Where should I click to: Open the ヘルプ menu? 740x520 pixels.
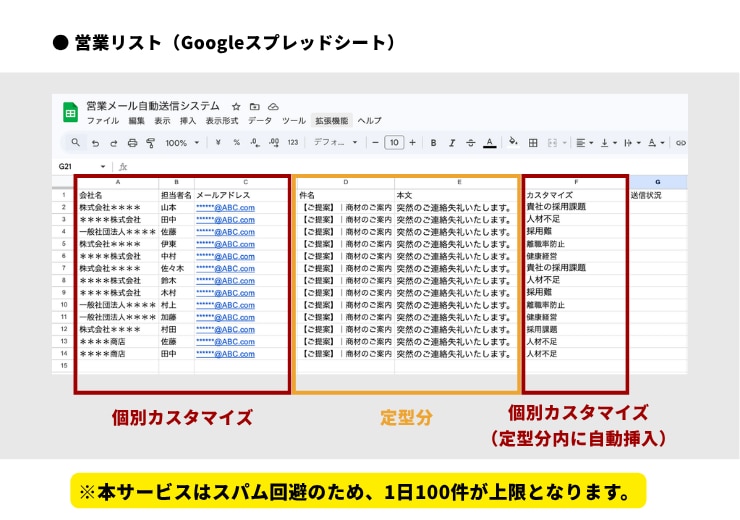(x=370, y=121)
